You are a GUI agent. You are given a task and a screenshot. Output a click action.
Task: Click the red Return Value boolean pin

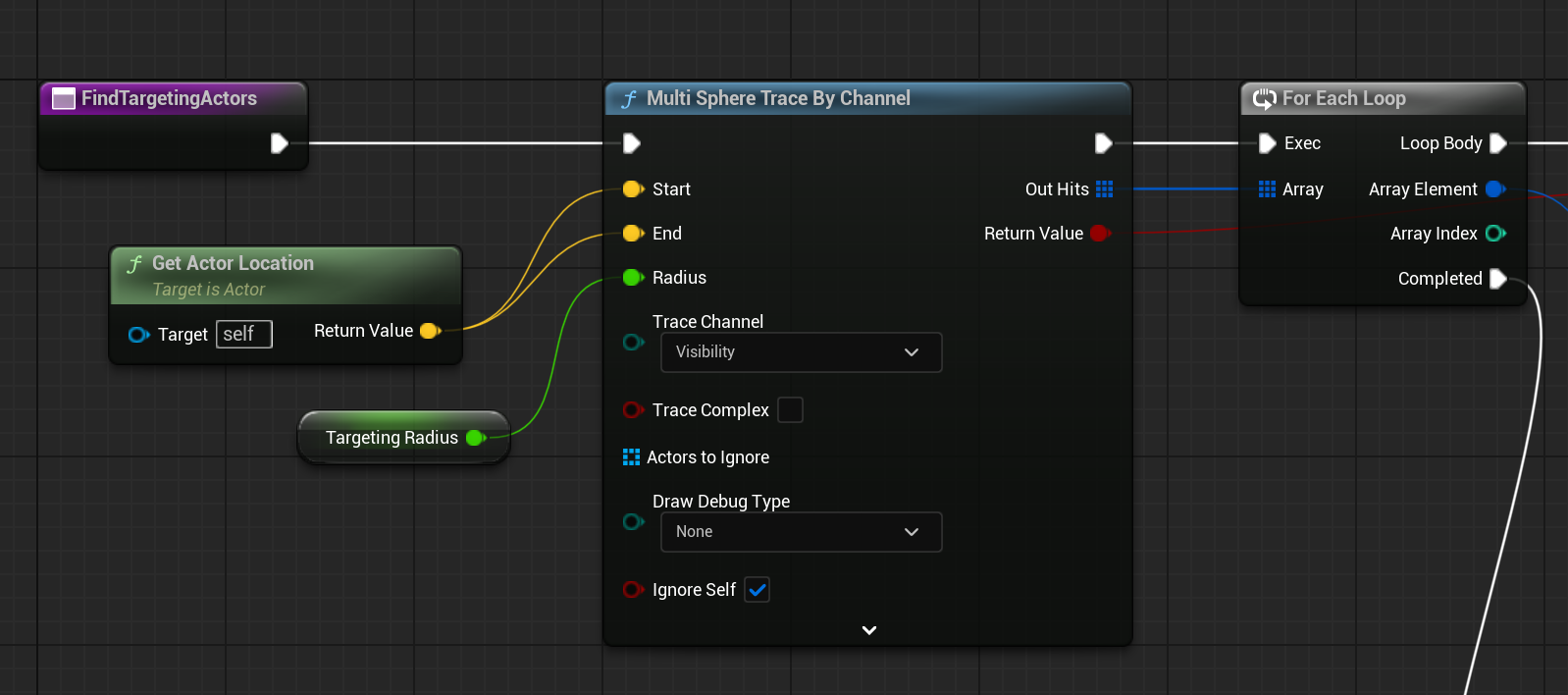[x=1100, y=234]
